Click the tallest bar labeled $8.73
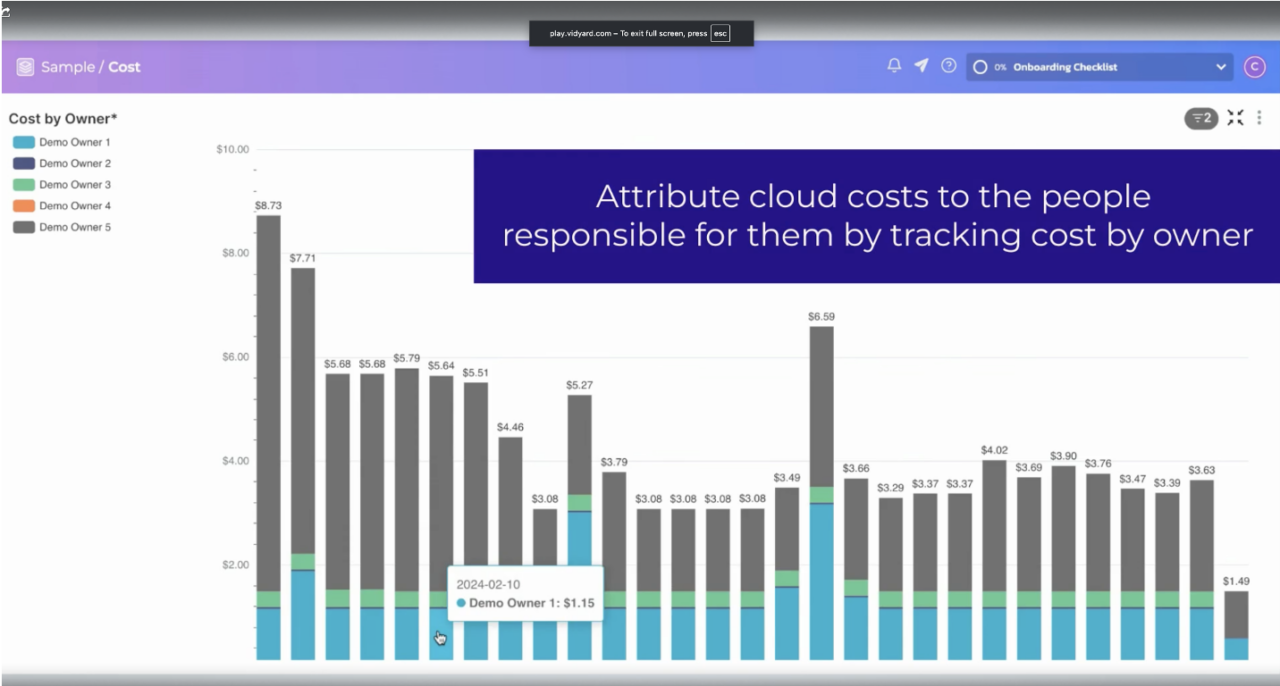This screenshot has width=1280, height=686. pyautogui.click(x=268, y=400)
